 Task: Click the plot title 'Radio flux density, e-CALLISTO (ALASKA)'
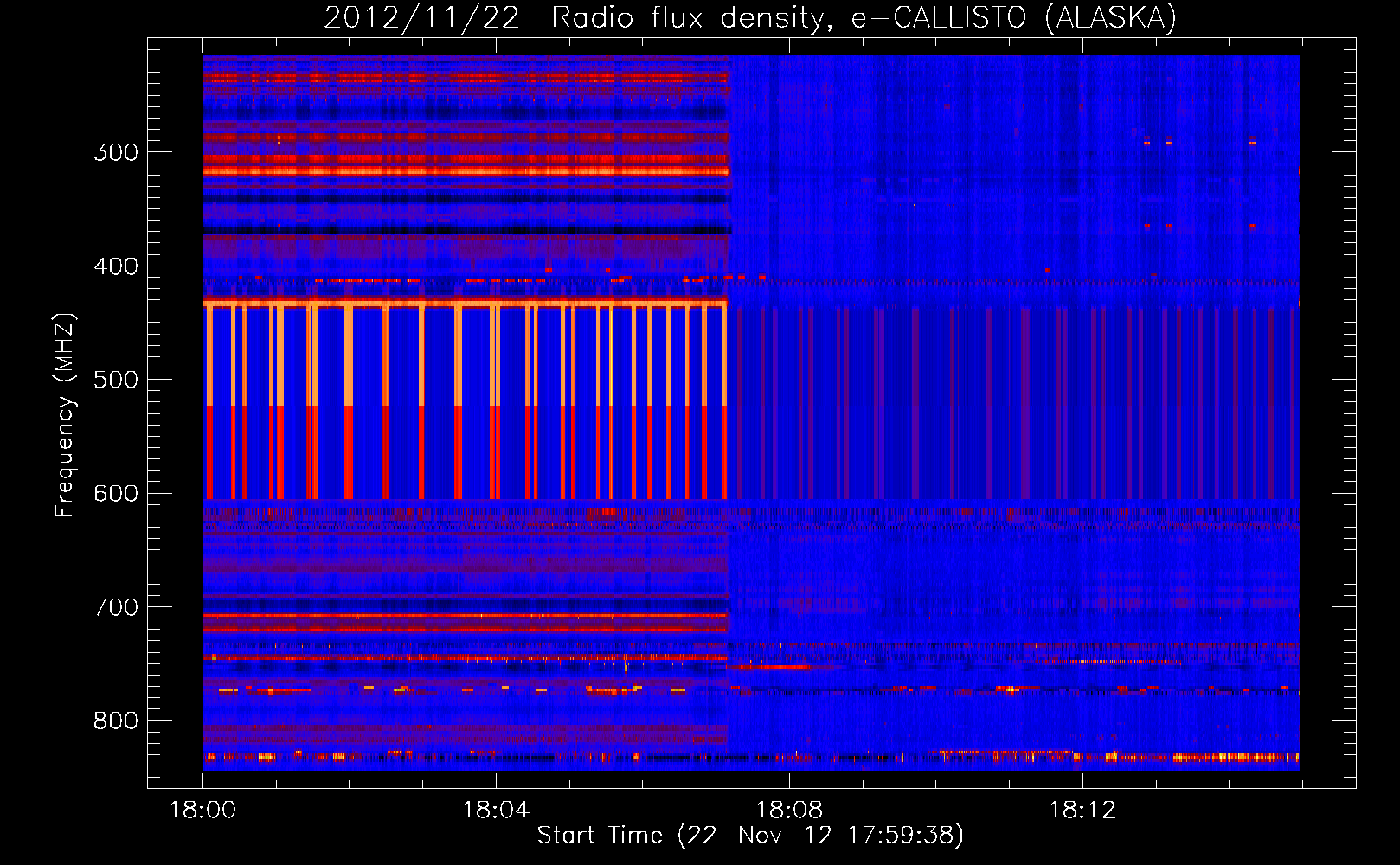[864, 17]
